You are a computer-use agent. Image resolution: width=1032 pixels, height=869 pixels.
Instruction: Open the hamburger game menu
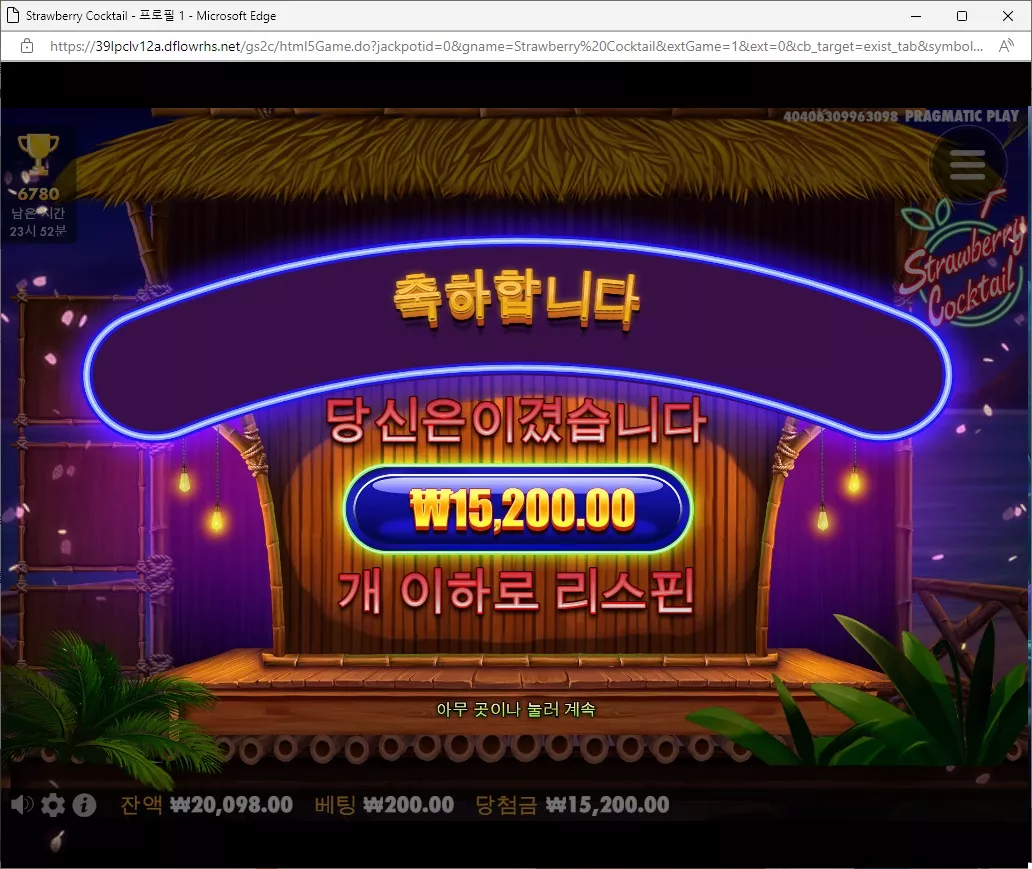coord(967,165)
